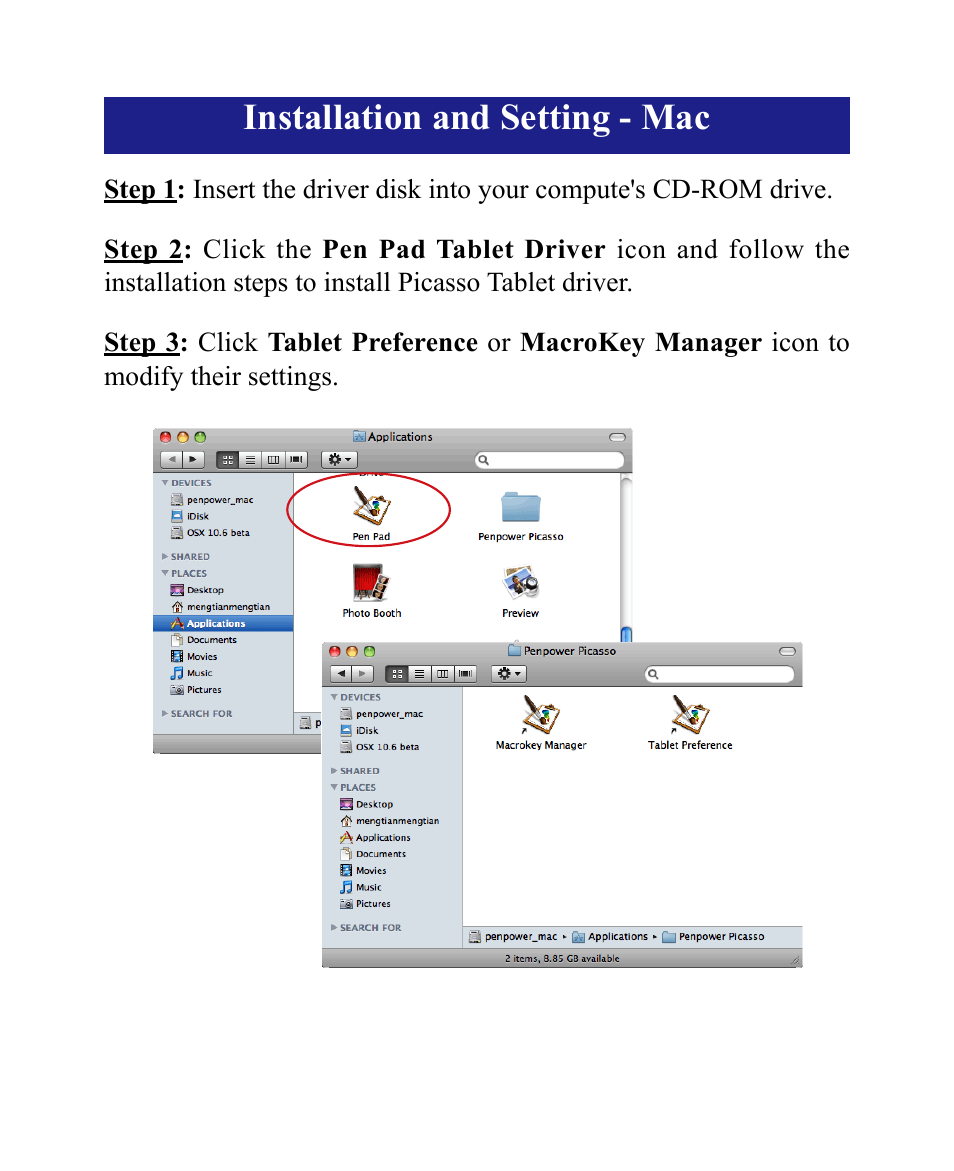The image size is (954, 1171).
Task: Switch Applications window to Cover Flow view
Action: coord(296,459)
